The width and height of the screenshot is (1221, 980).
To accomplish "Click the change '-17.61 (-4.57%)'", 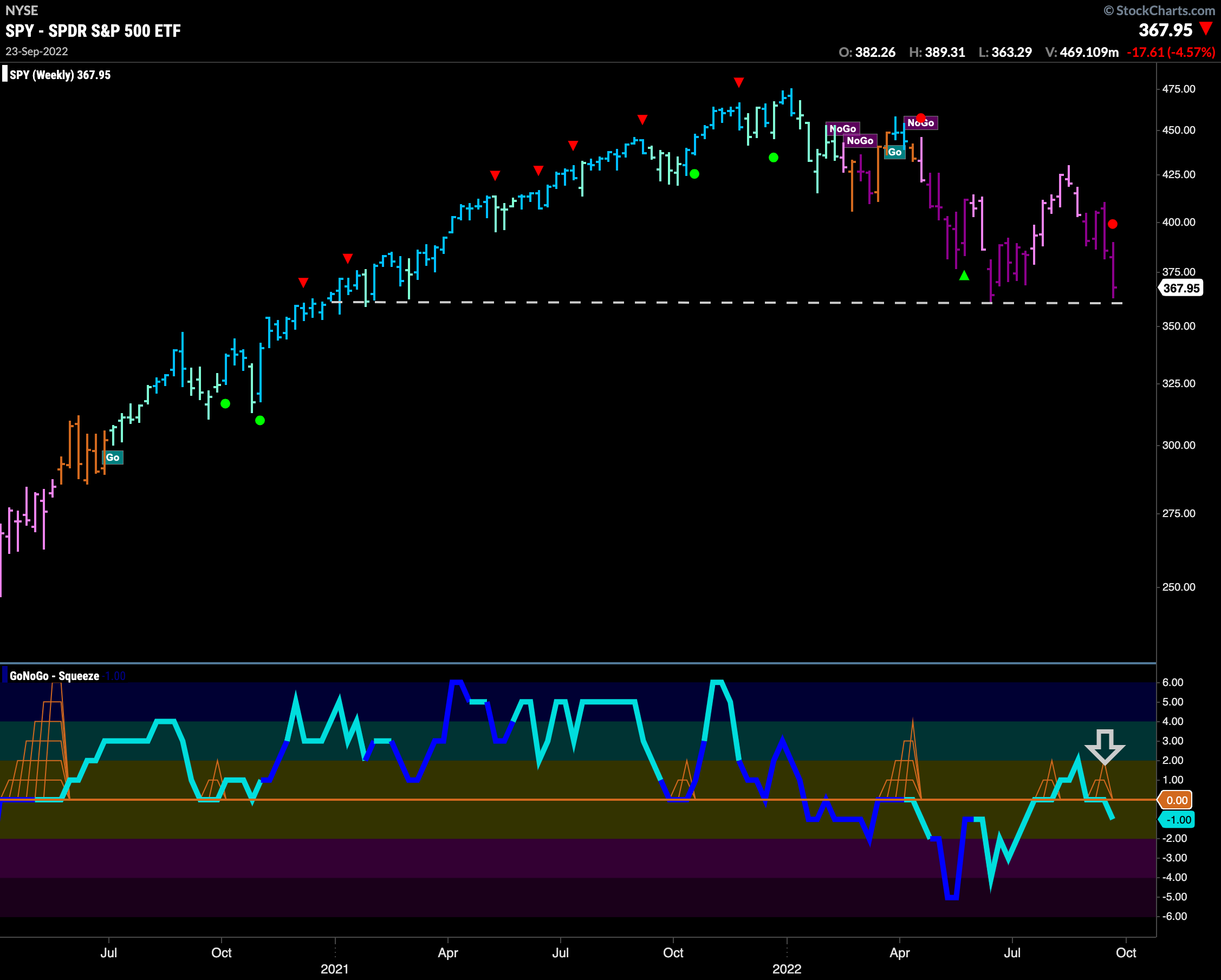I will tap(1171, 52).
